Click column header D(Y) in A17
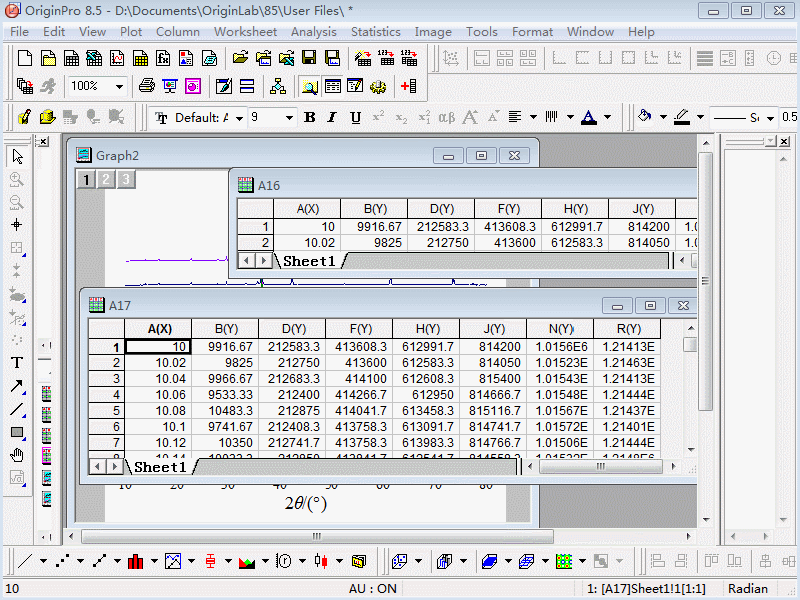The height and width of the screenshot is (600, 800). [293, 329]
